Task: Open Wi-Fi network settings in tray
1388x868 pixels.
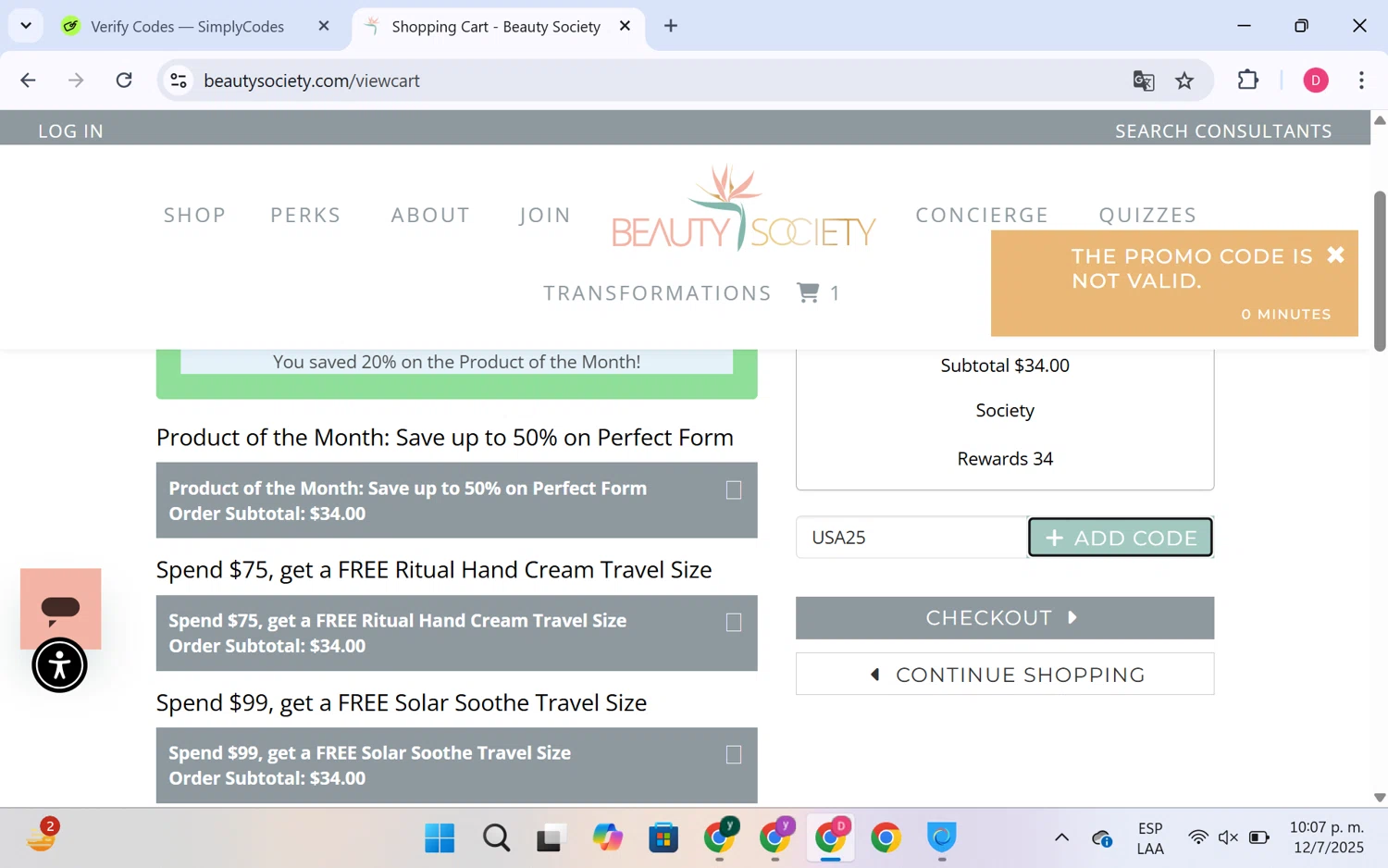Action: [x=1198, y=838]
